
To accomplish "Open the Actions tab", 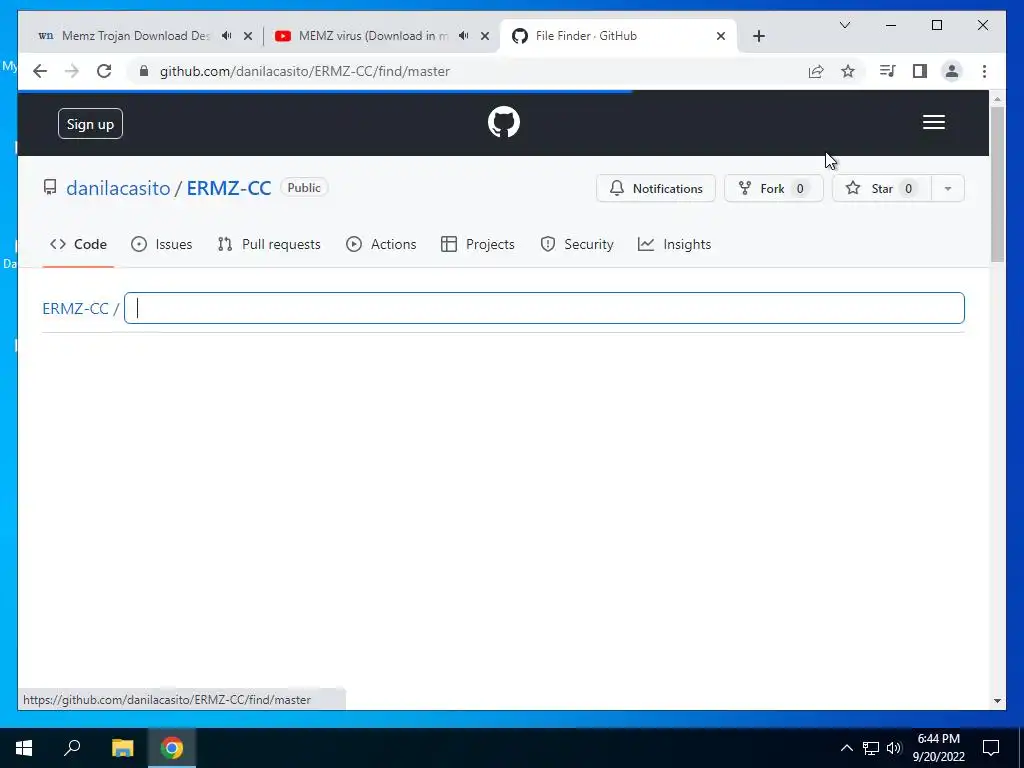I will (381, 244).
